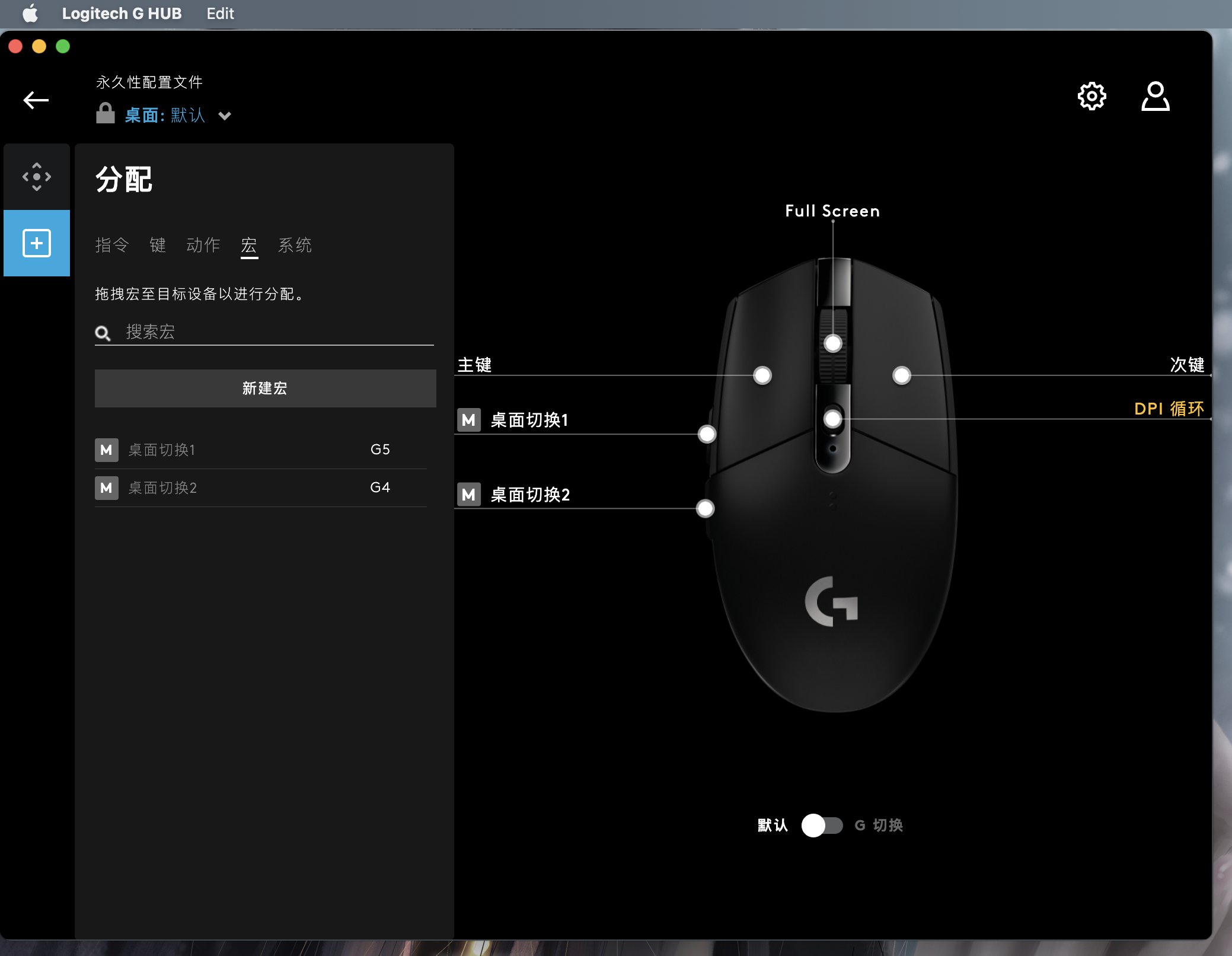Click the search magnifier icon

click(103, 333)
